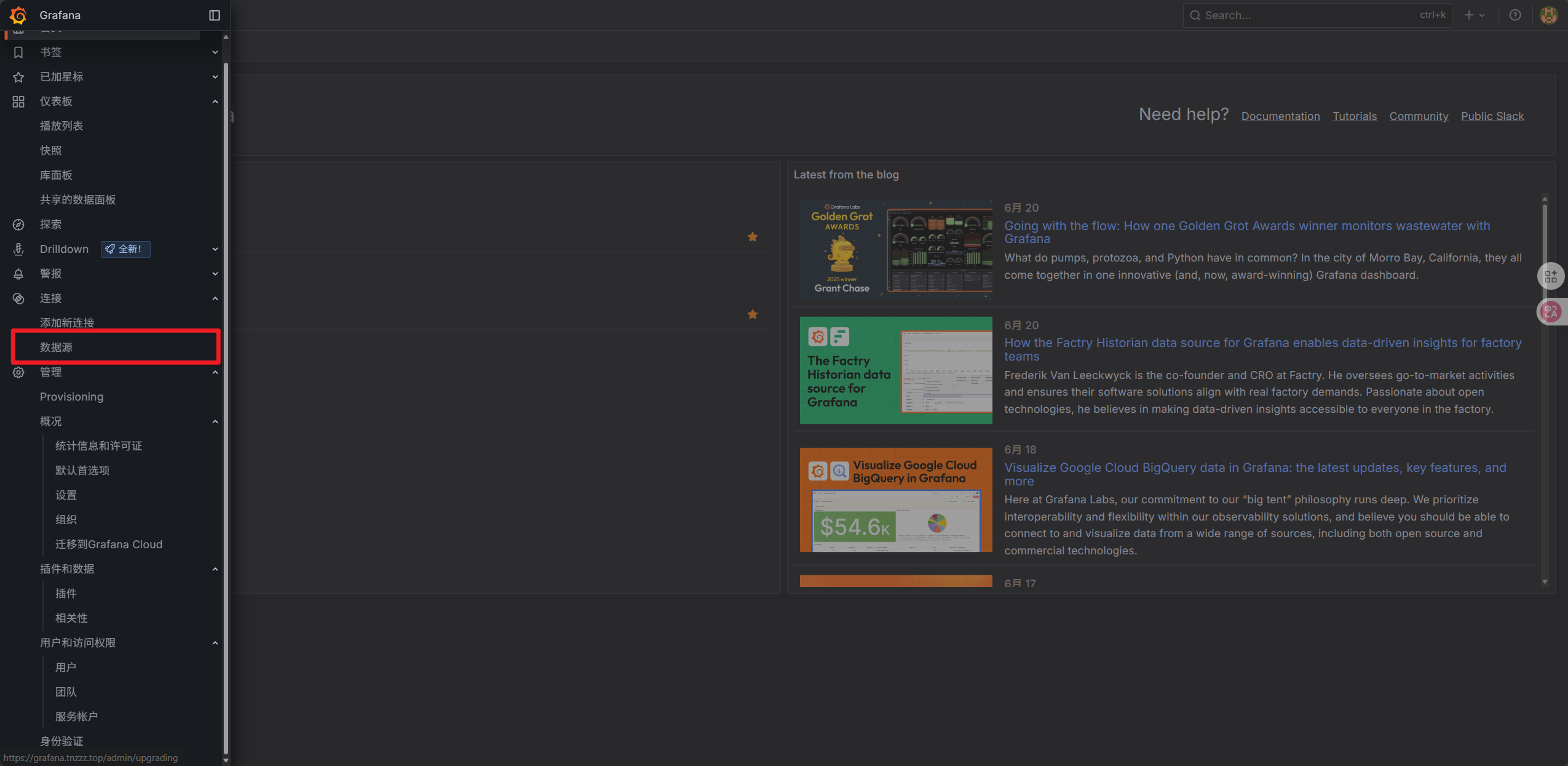Viewport: 1568px width, 766px height.
Task: Open the Golden Grot Awards wastewater article
Action: click(x=1247, y=233)
